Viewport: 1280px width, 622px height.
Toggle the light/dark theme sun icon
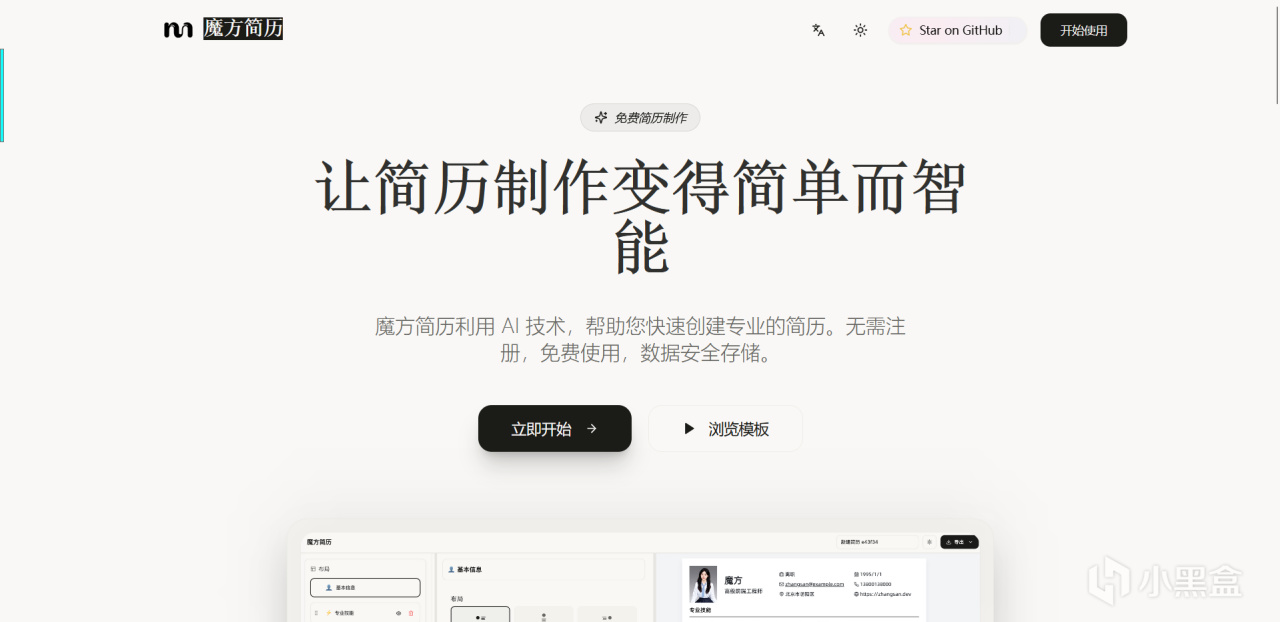pyautogui.click(x=860, y=30)
